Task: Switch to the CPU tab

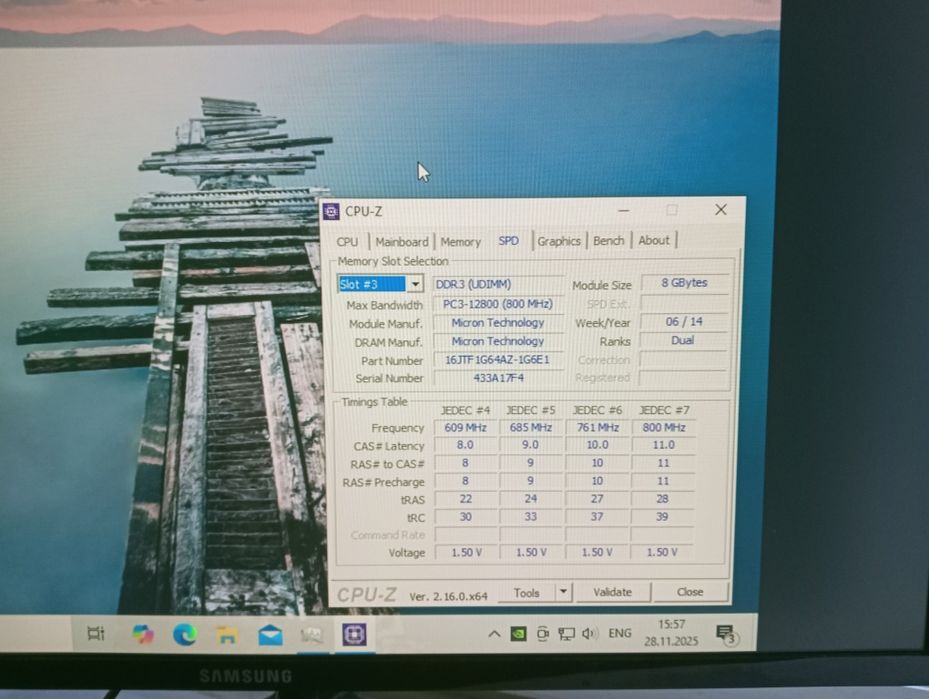Action: (x=347, y=242)
